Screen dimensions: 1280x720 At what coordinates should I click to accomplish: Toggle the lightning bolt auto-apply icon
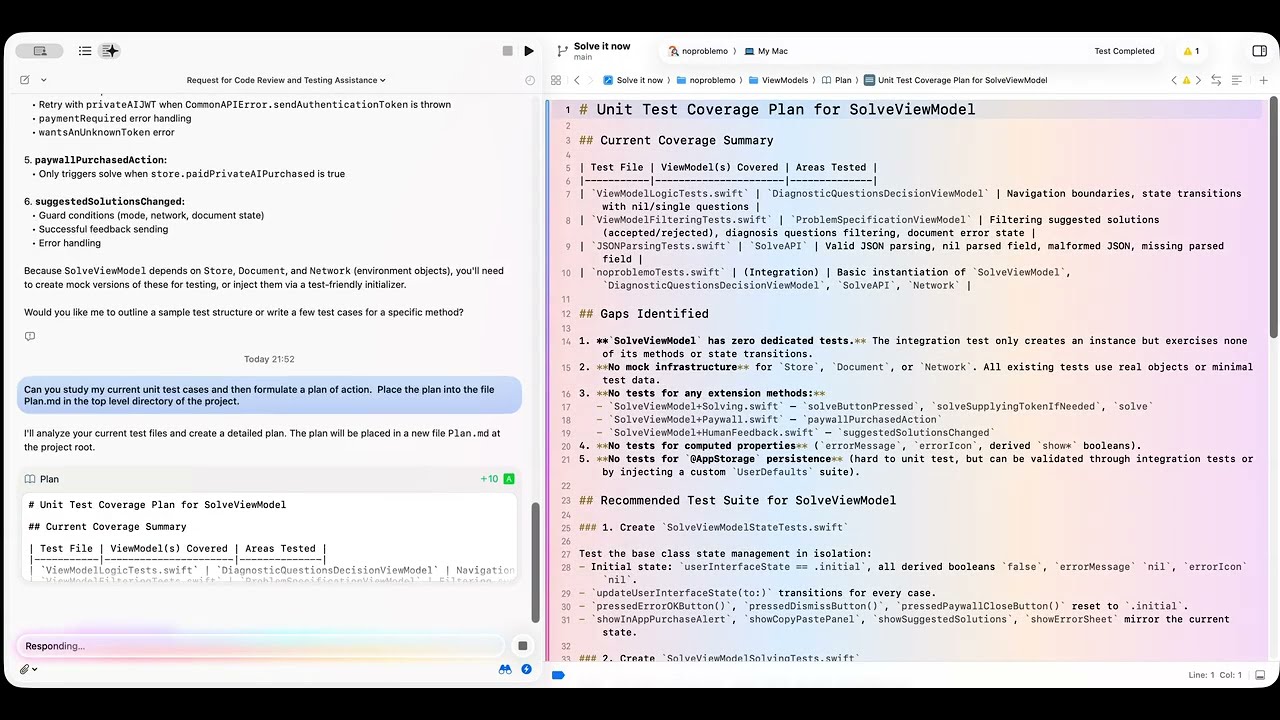click(526, 670)
